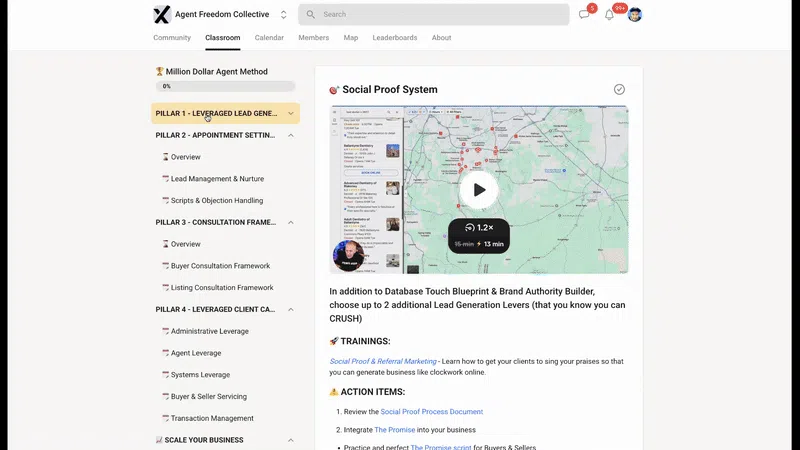Click the 0% course progress bar
Viewport: 800px width, 450px height.
[225, 86]
